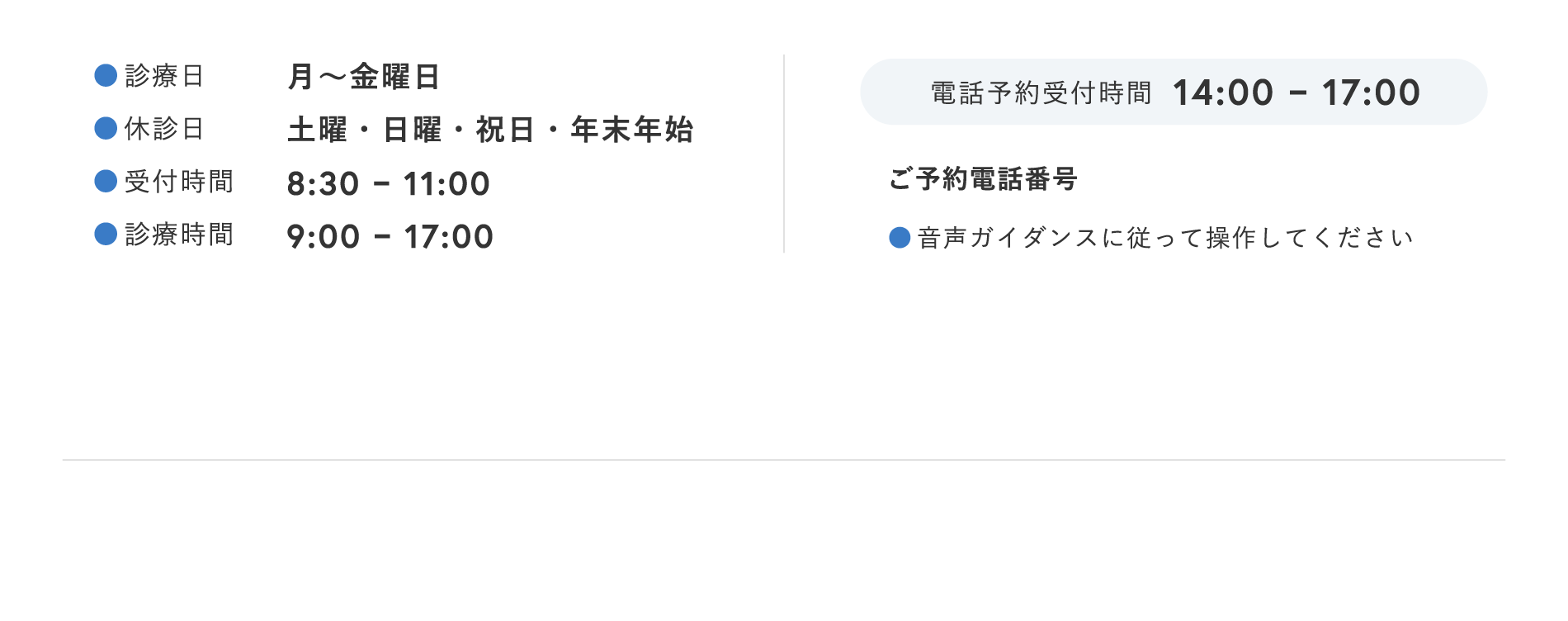1568x621 pixels.
Task: Click the 診療日 label
Action: (164, 76)
